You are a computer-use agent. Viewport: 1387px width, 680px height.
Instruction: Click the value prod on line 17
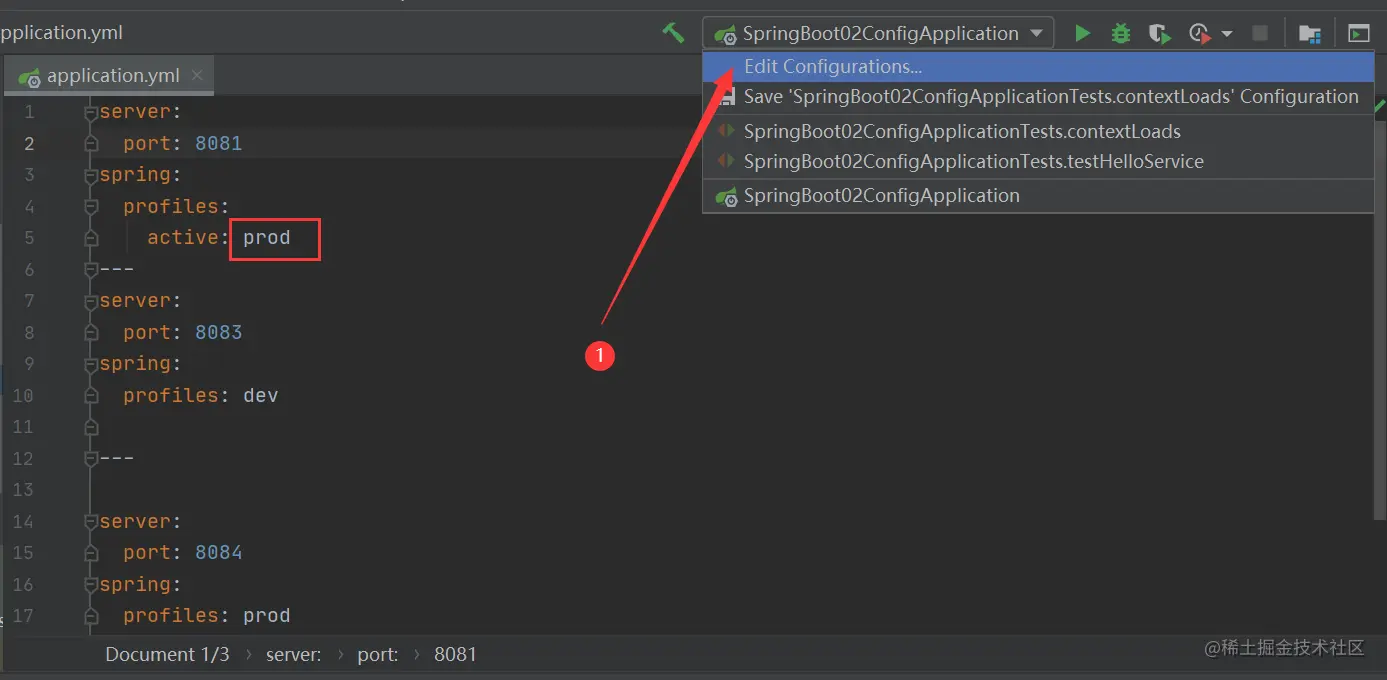pos(267,616)
